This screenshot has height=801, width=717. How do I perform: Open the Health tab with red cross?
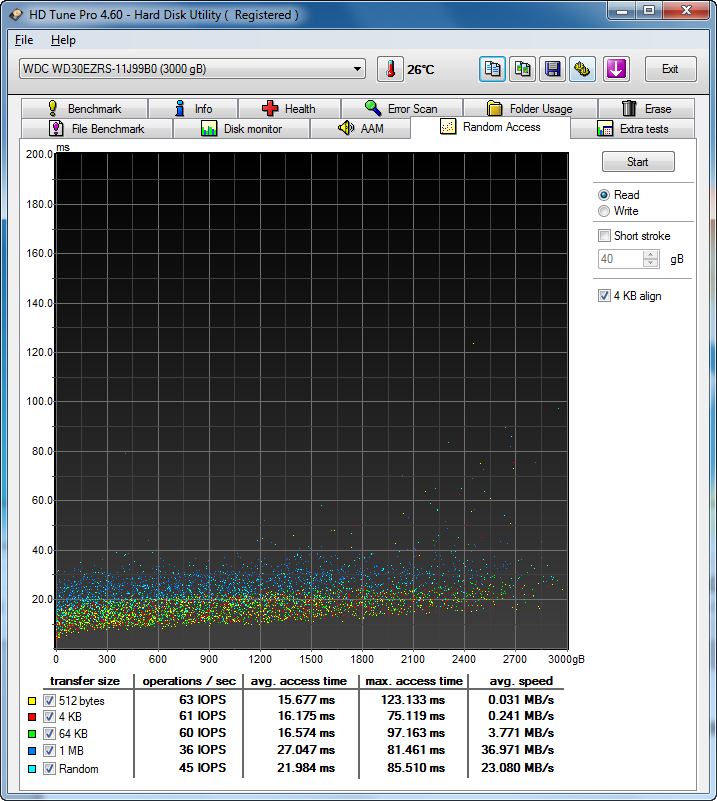(288, 109)
